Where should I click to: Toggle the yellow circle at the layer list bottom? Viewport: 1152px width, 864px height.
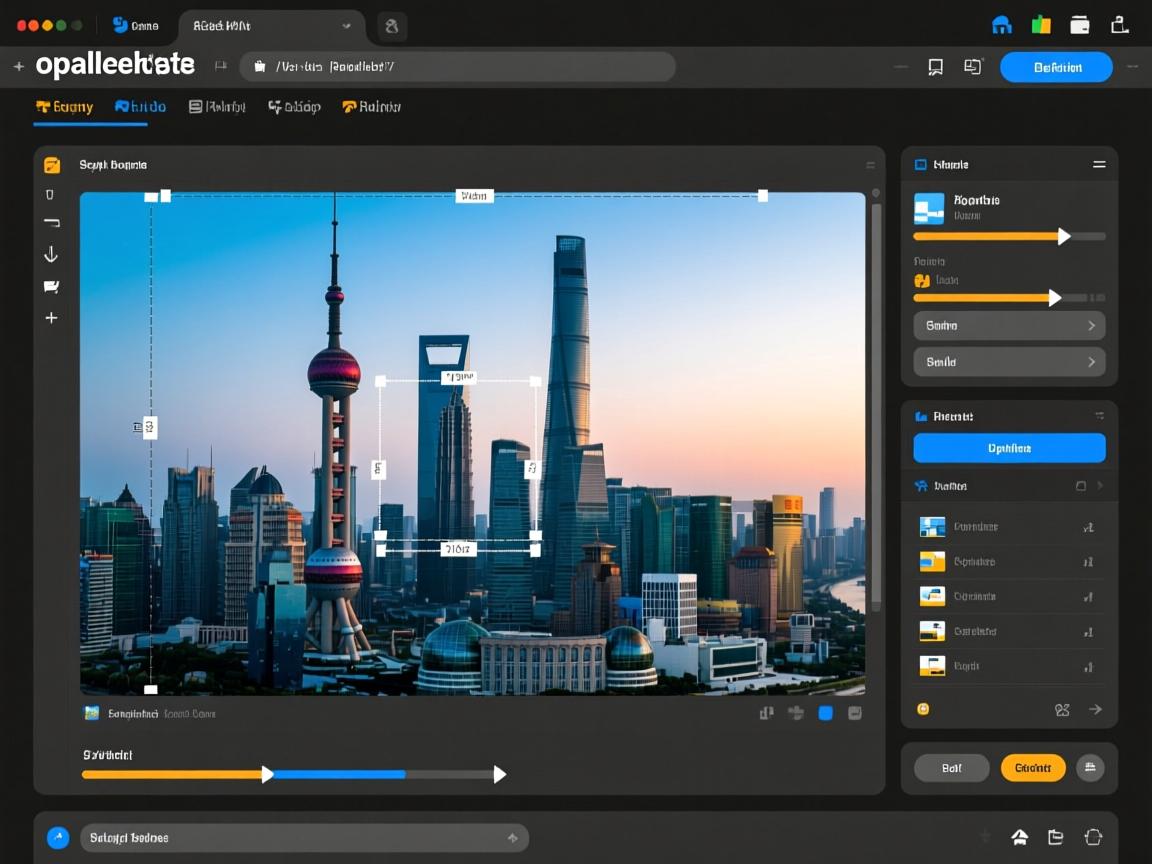[x=923, y=709]
